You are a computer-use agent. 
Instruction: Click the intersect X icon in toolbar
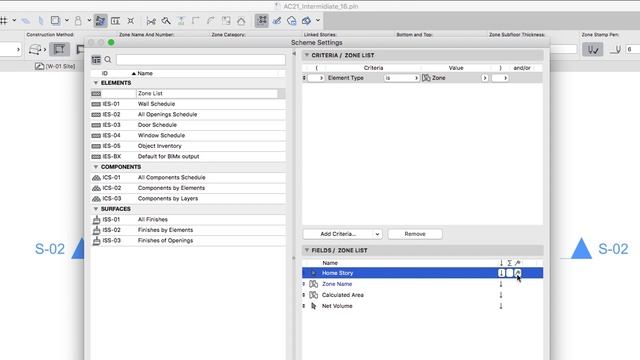(131, 21)
